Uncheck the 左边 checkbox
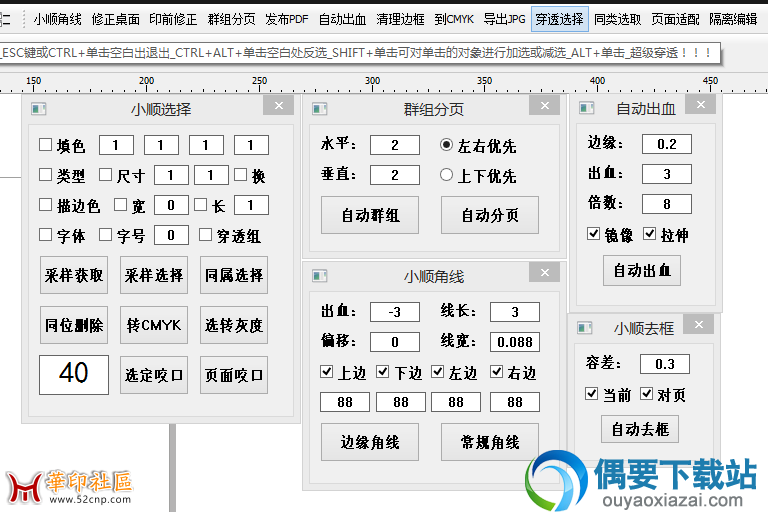 pyautogui.click(x=437, y=372)
